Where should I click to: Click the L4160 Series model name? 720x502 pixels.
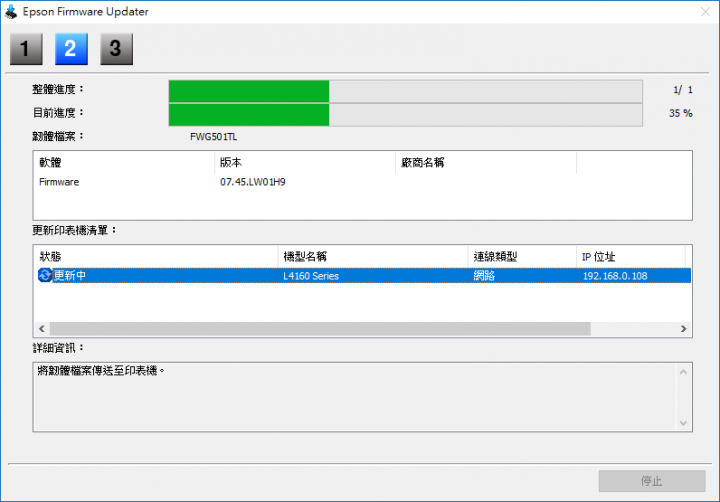pos(311,276)
